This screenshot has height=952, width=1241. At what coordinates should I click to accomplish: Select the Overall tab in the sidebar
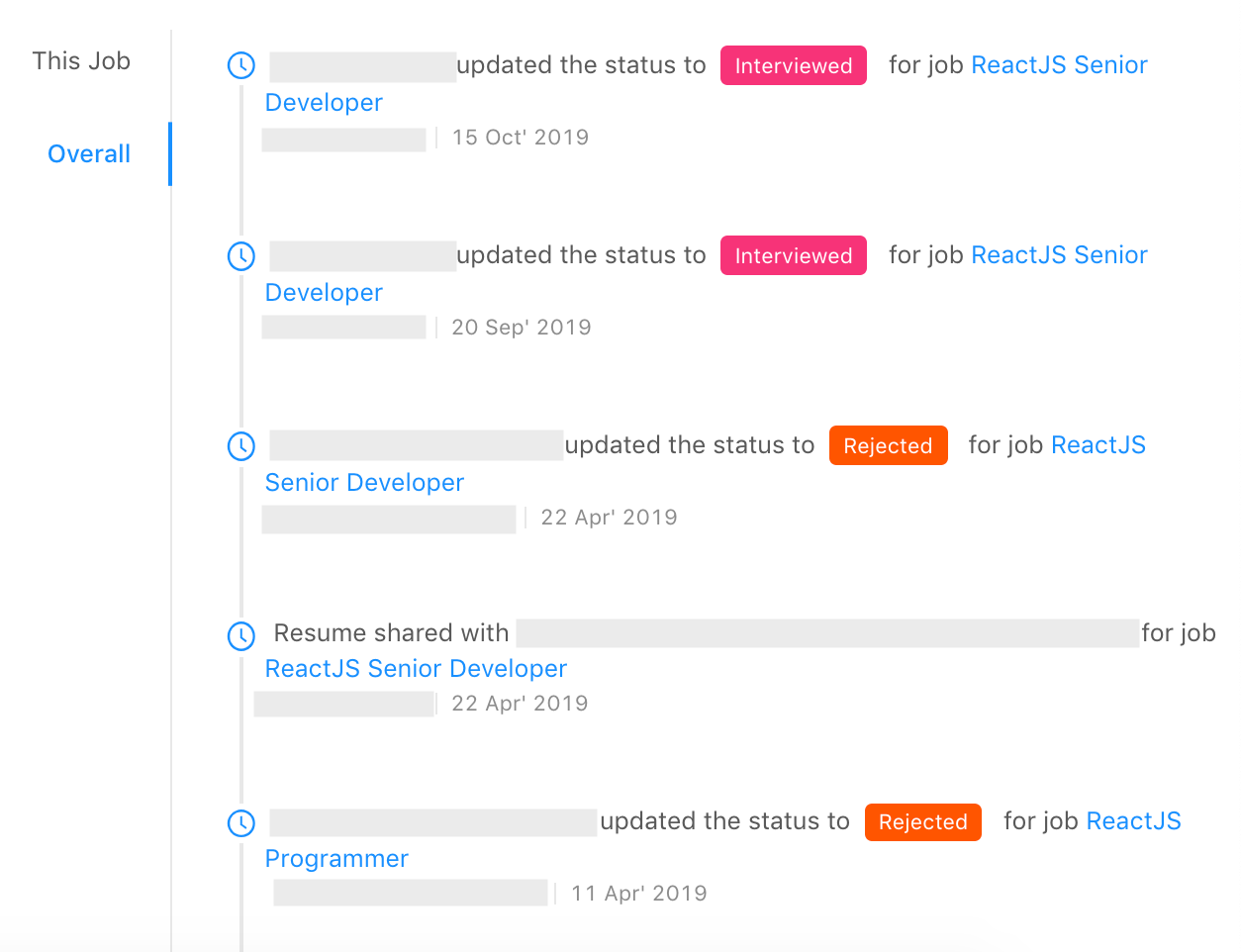89,153
